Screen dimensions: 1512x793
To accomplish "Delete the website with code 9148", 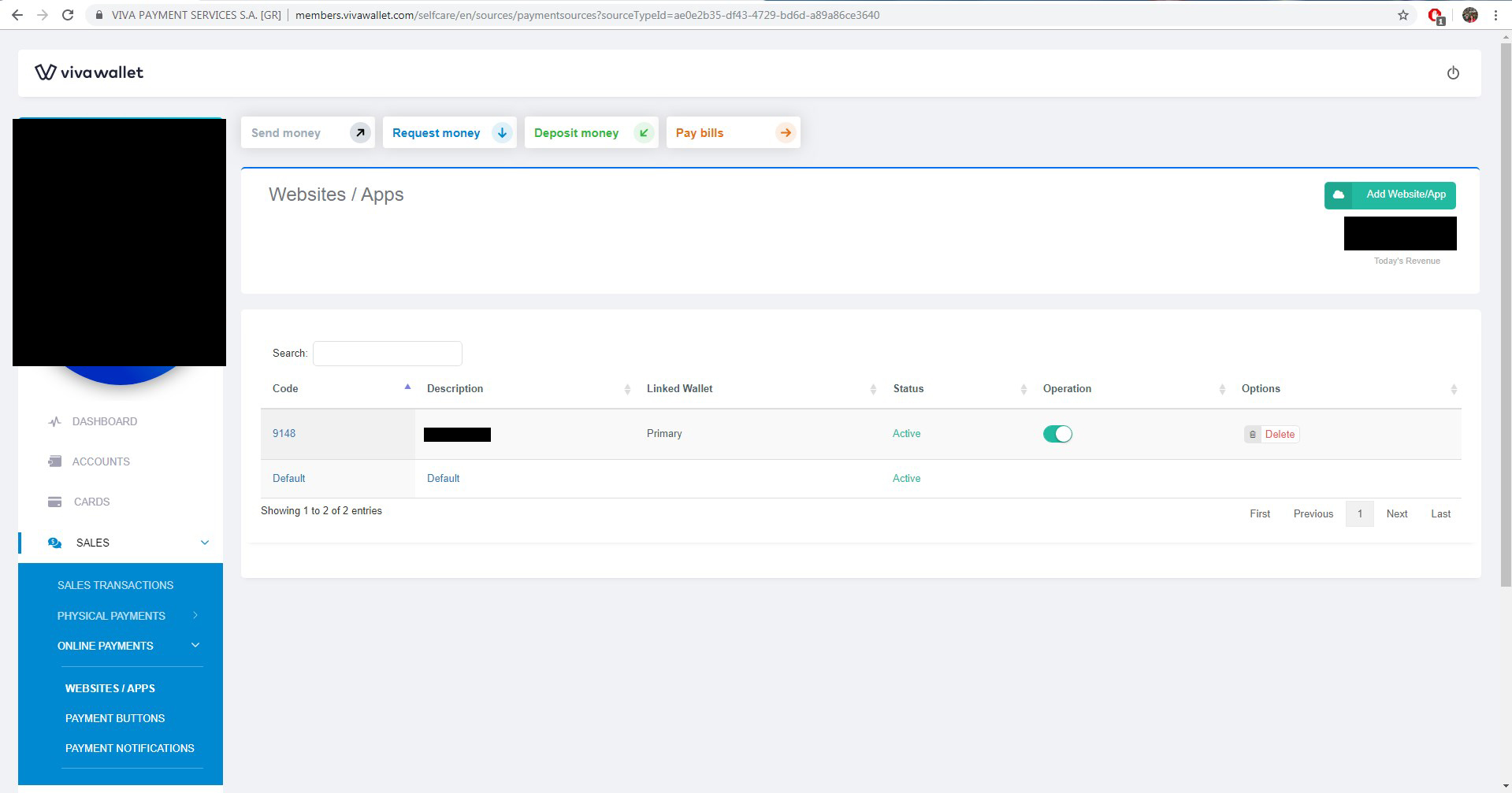I will coord(1279,434).
